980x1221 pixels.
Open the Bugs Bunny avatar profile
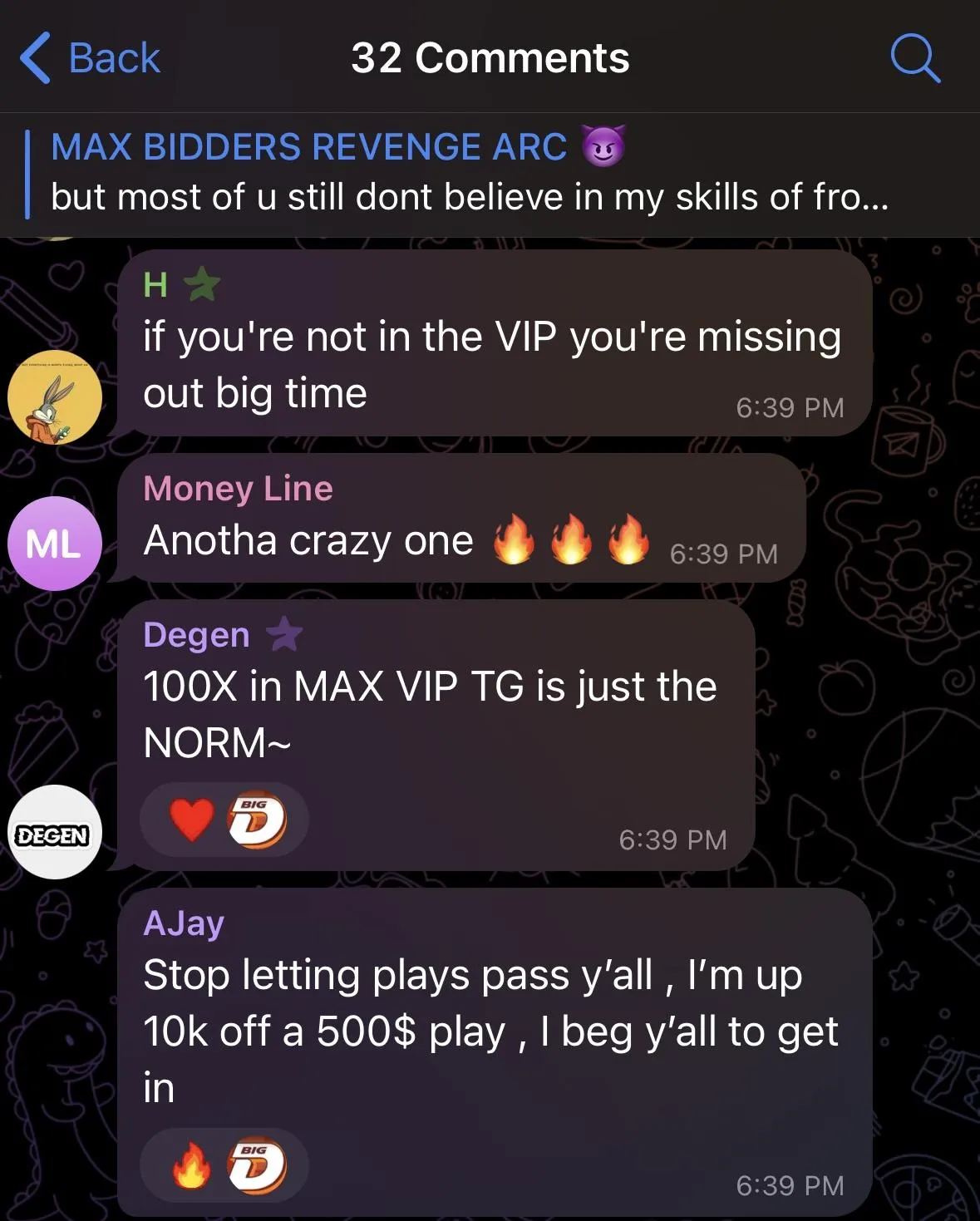click(55, 397)
